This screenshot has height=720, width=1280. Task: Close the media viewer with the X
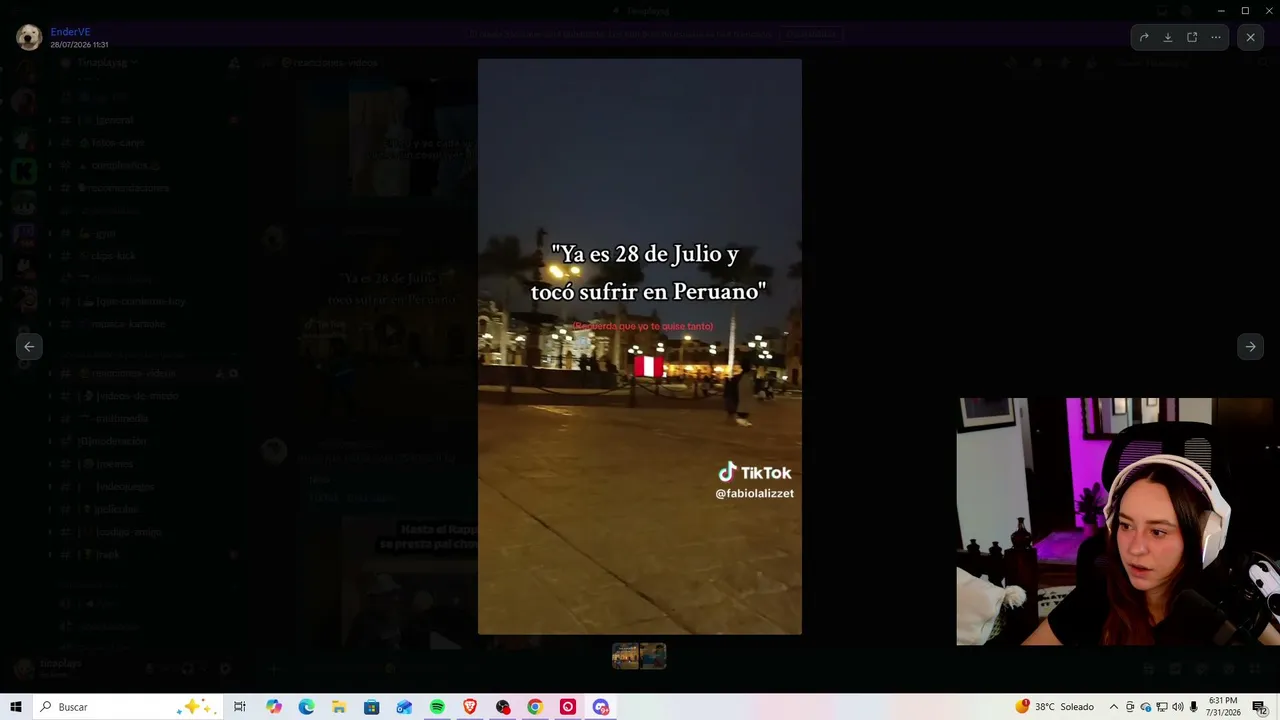coord(1250,37)
